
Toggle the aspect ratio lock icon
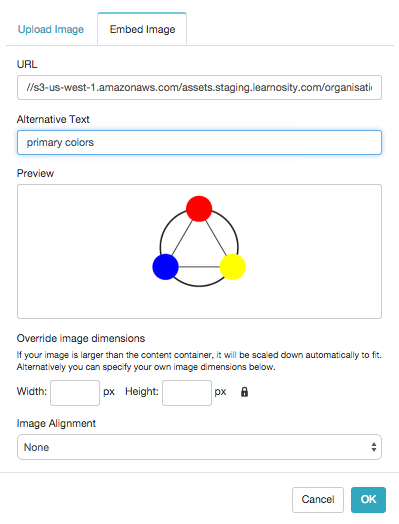coord(244,392)
